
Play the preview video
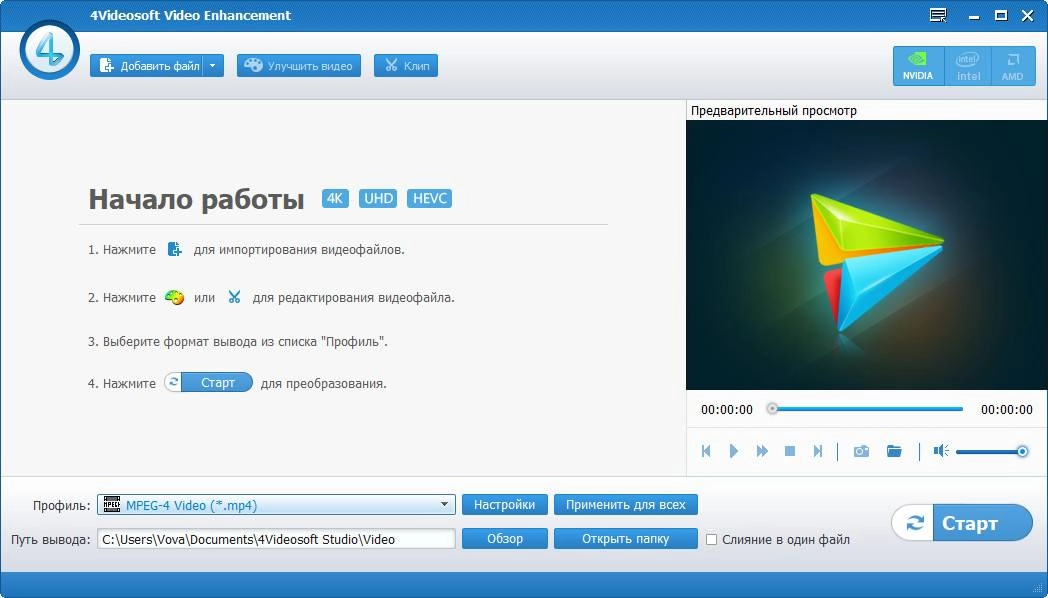point(734,451)
